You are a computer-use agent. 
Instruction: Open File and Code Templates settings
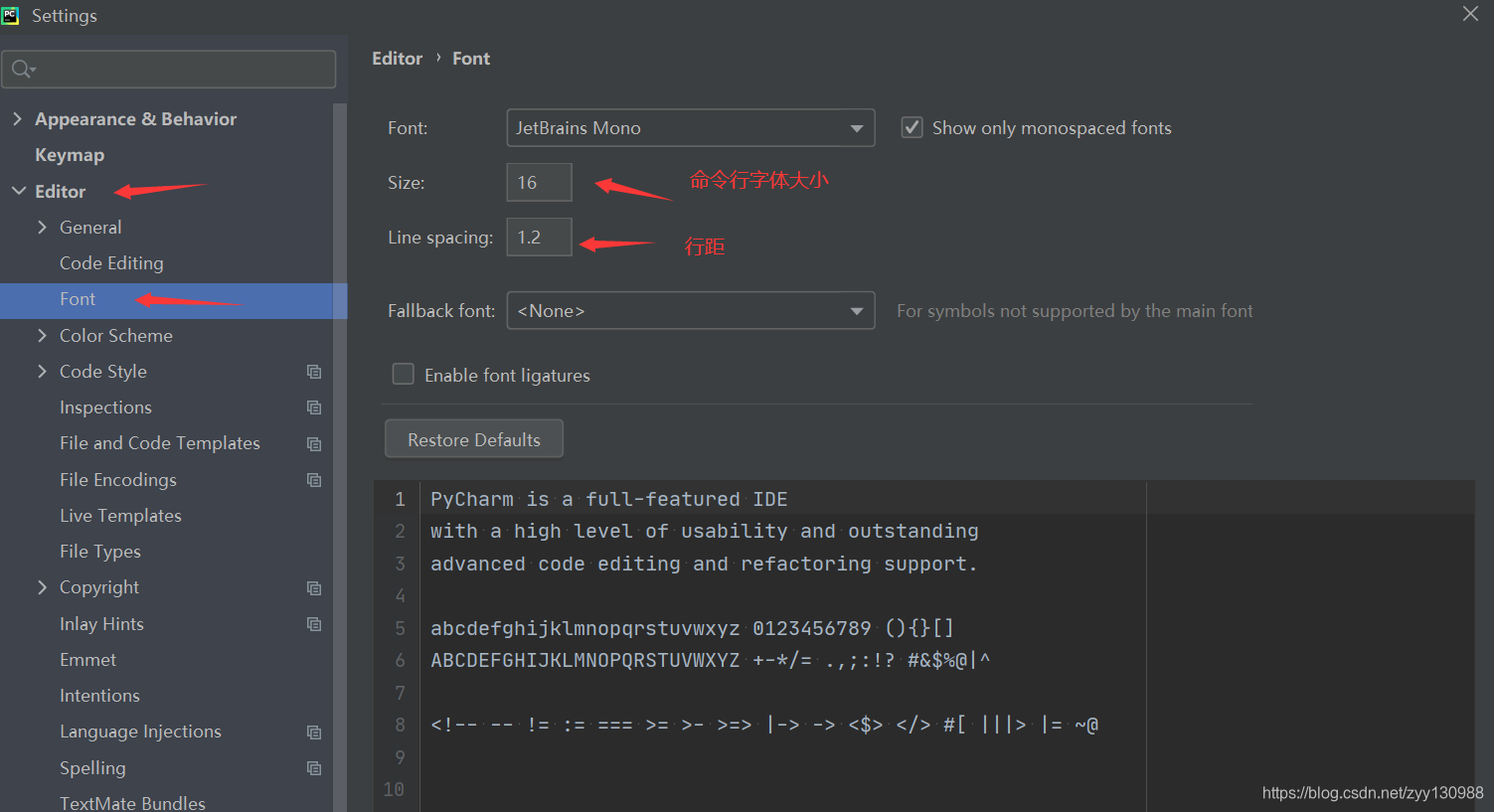coord(160,443)
